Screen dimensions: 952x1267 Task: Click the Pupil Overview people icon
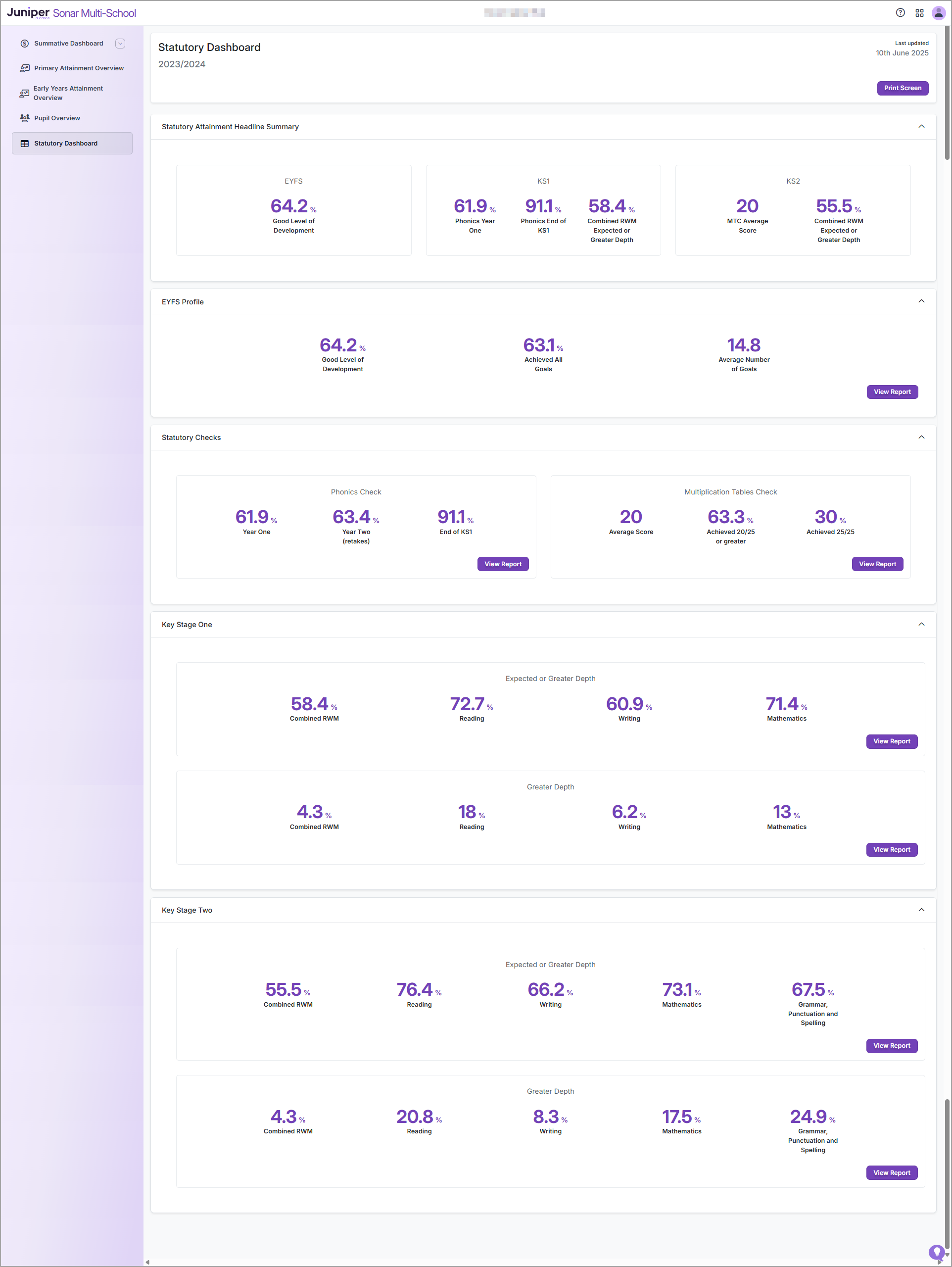click(x=25, y=118)
